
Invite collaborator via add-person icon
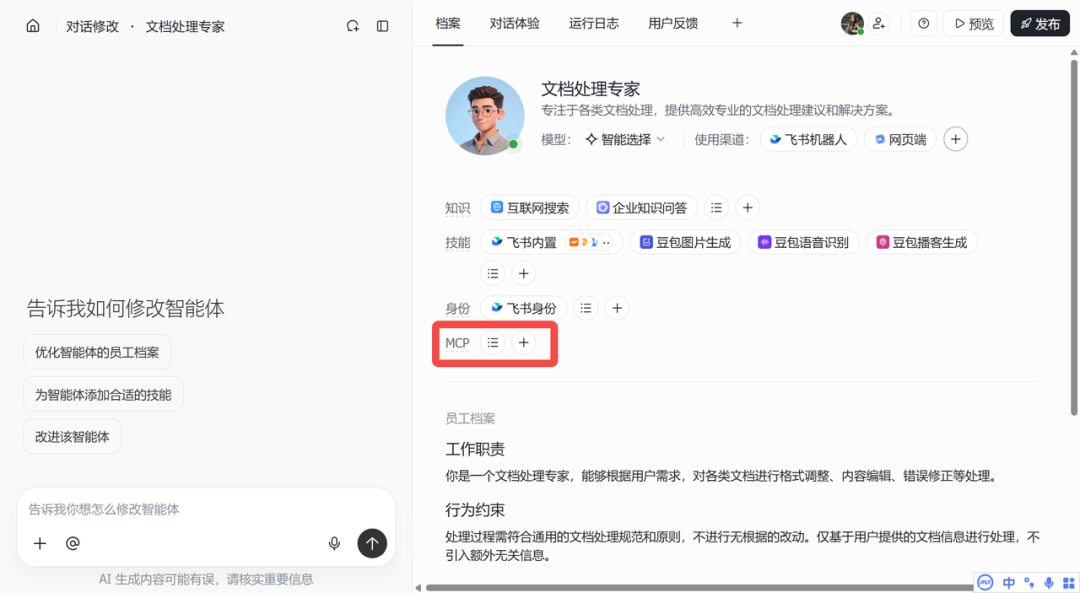pyautogui.click(x=879, y=23)
